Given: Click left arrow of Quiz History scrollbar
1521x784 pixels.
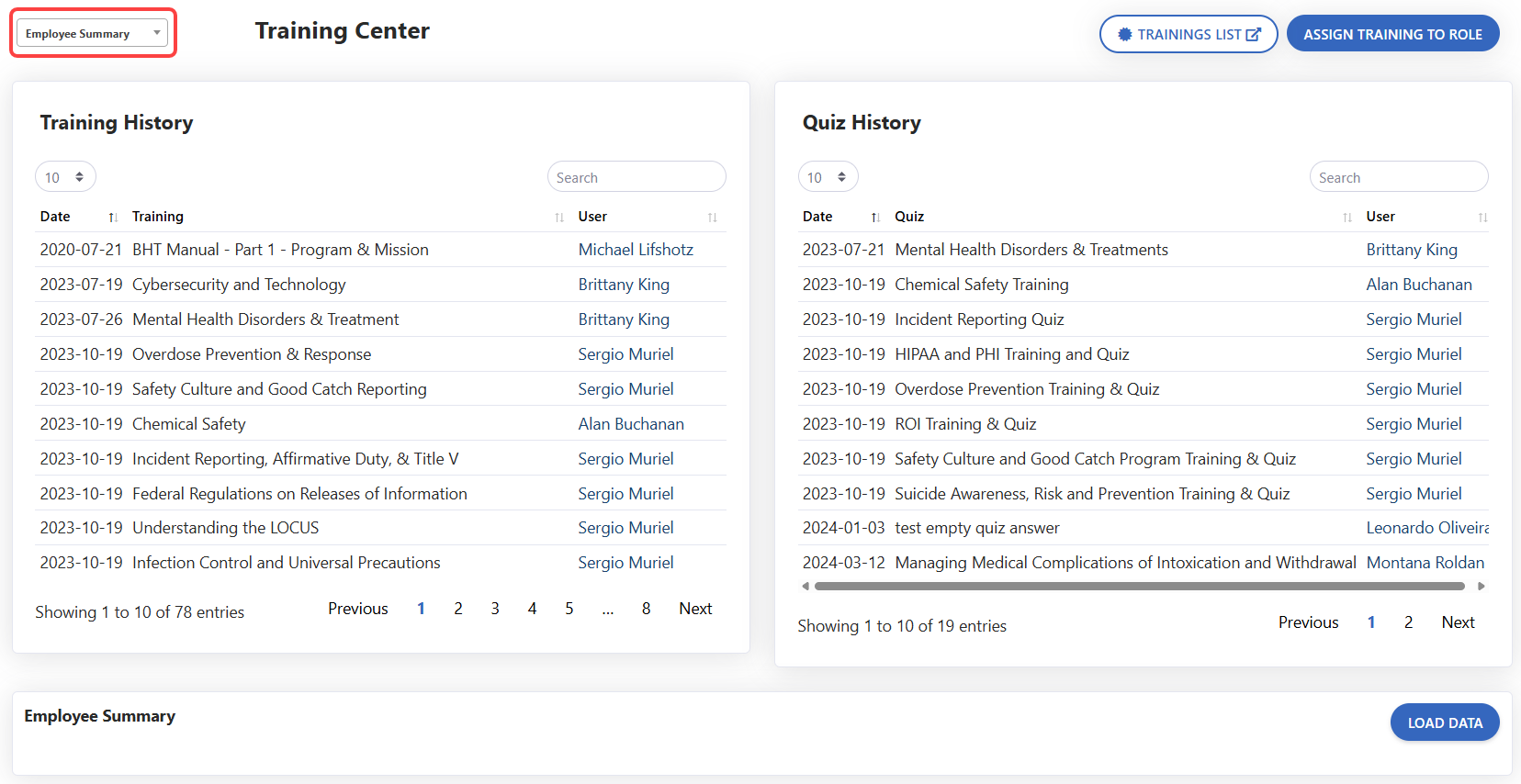Looking at the screenshot, I should 806,586.
